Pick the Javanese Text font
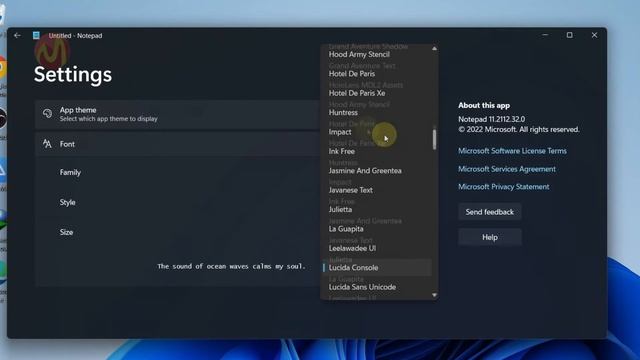 pos(350,190)
